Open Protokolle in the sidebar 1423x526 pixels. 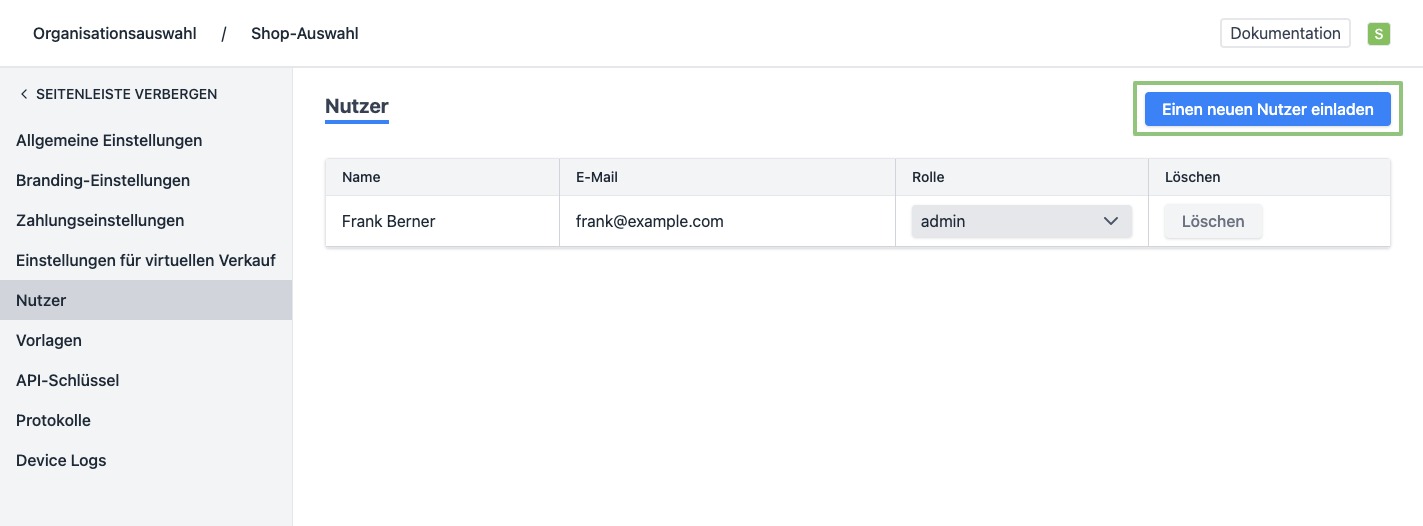pos(53,420)
